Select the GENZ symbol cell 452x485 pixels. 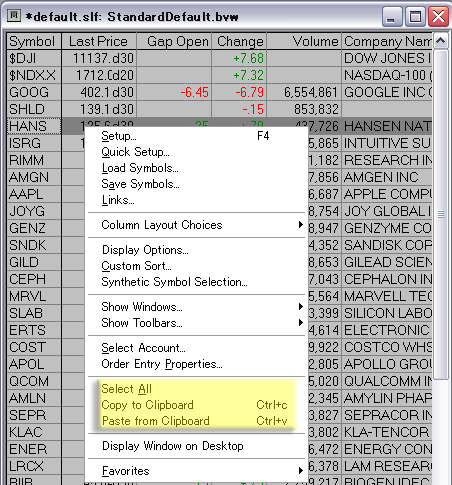click(x=34, y=229)
